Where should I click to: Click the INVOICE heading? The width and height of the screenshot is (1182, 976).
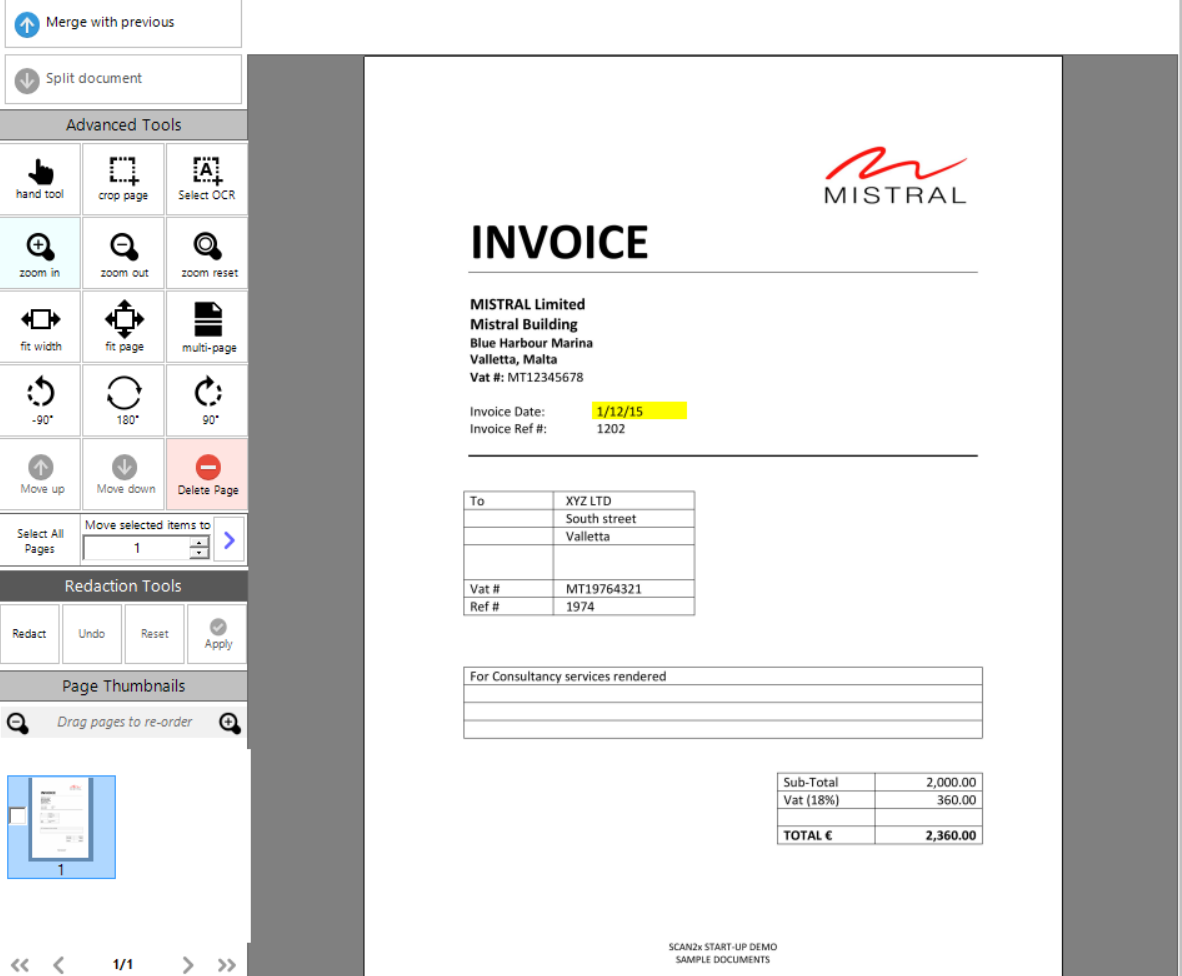pyautogui.click(x=559, y=242)
